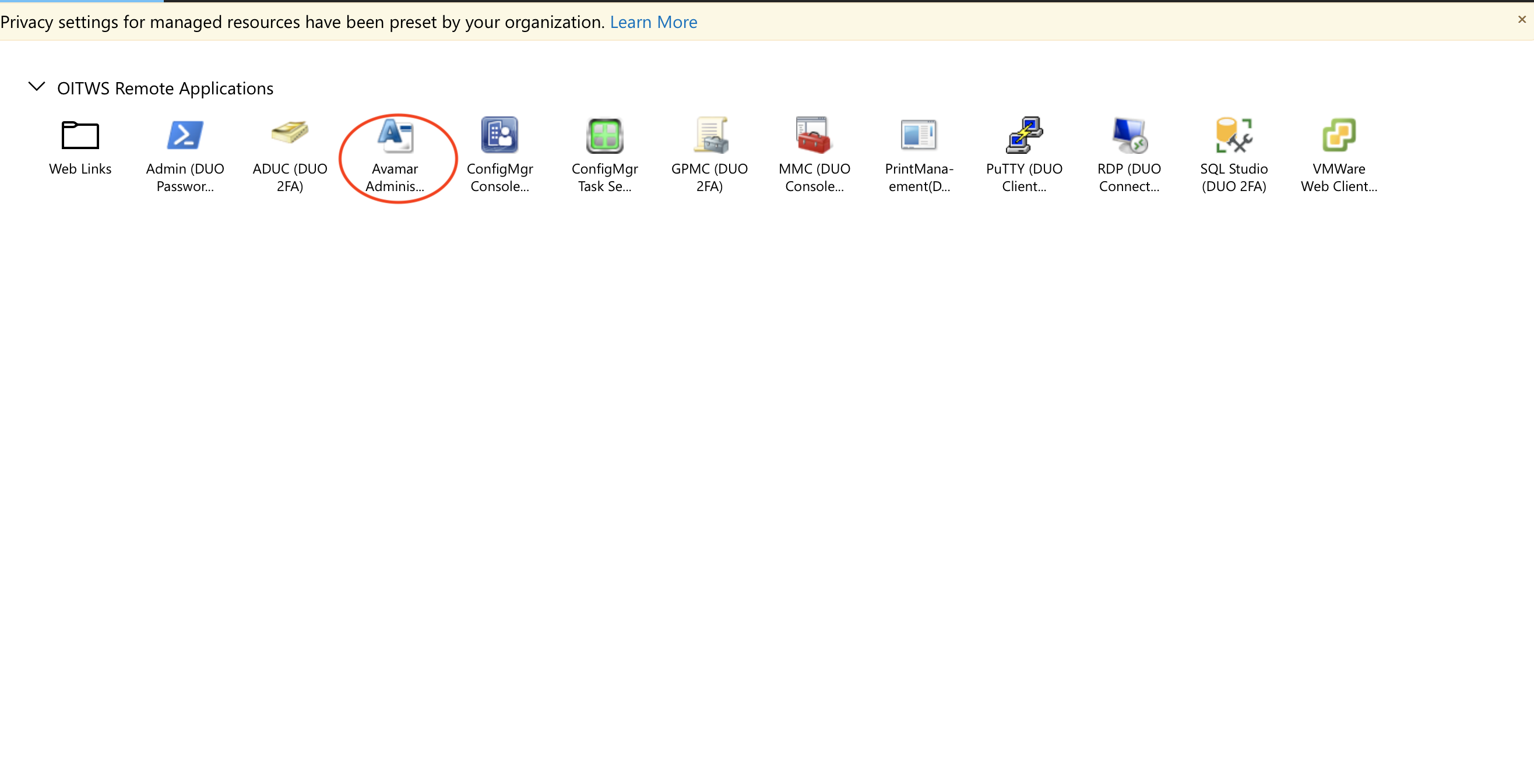Image resolution: width=1534 pixels, height=784 pixels.
Task: Open ADUC (DUO 2FA) application
Action: pyautogui.click(x=290, y=134)
